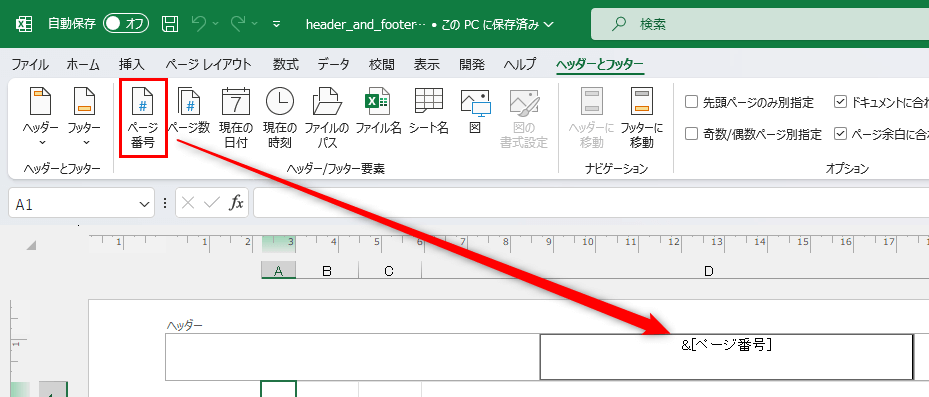This screenshot has height=397, width=929.
Task: Click the 検索 search box
Action: pos(760,24)
